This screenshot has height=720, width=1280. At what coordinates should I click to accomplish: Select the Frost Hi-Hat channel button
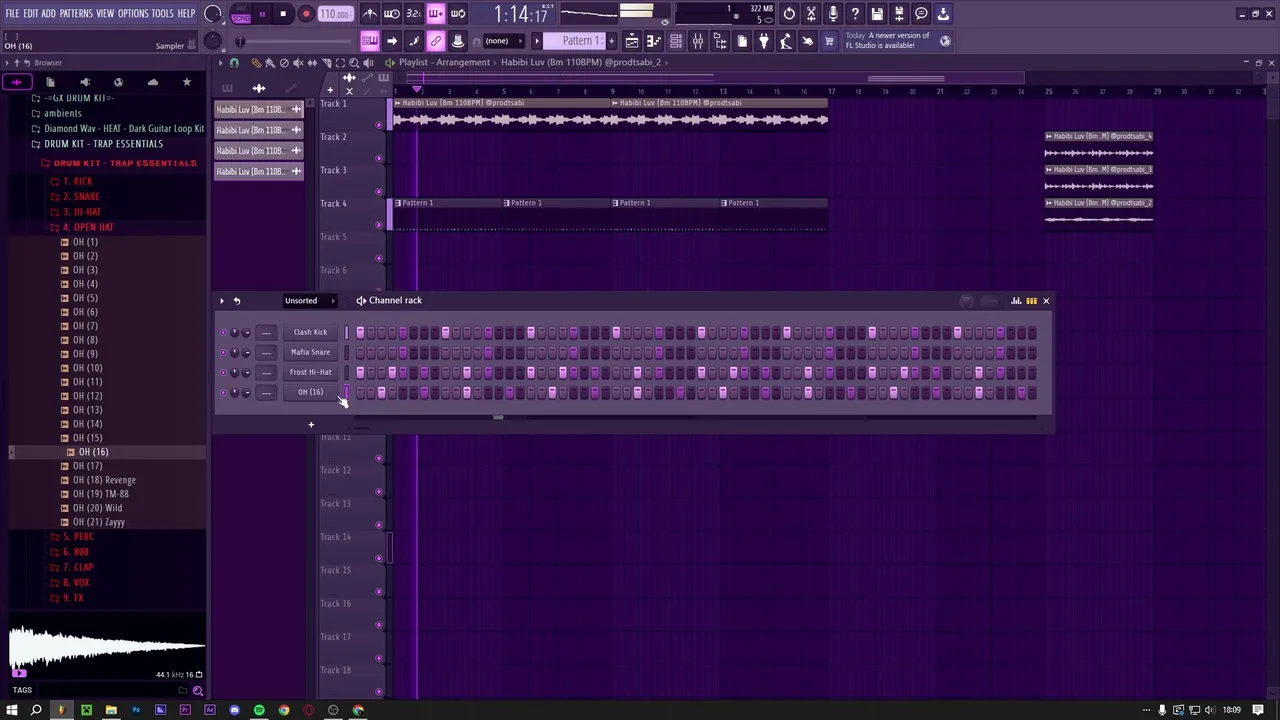click(x=310, y=372)
